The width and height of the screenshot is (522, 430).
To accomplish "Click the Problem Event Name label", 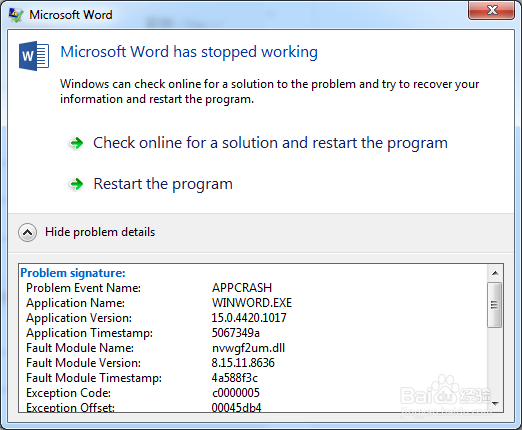I will (83, 288).
